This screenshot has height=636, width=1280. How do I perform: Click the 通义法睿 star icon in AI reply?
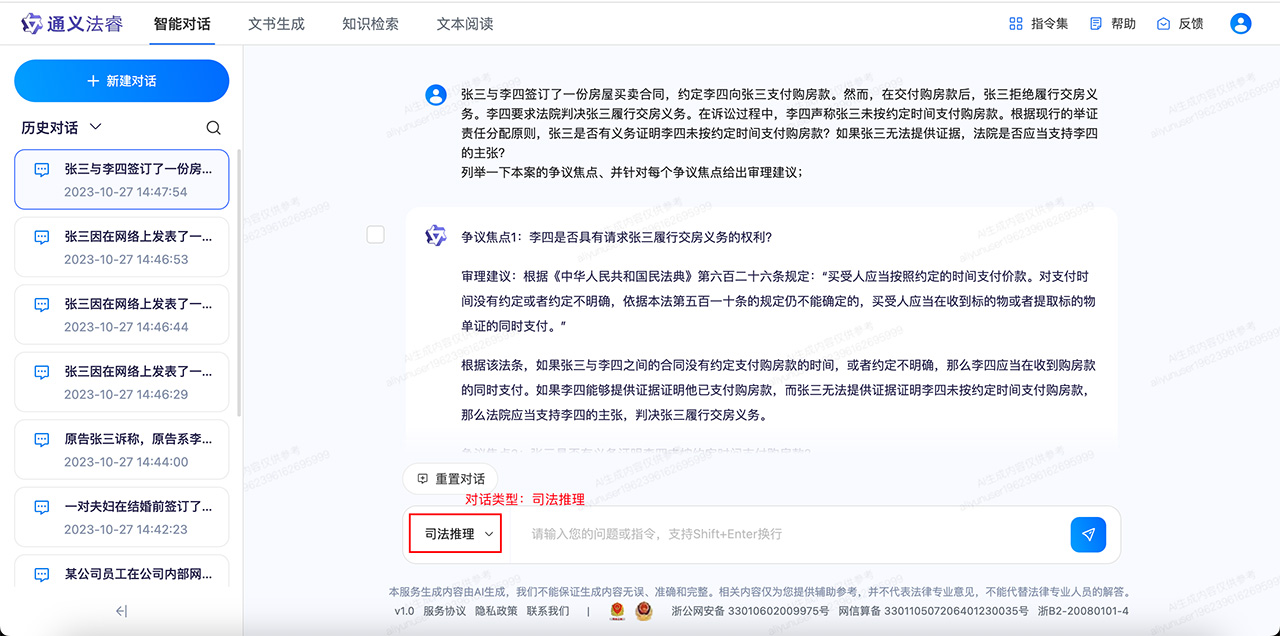(435, 233)
